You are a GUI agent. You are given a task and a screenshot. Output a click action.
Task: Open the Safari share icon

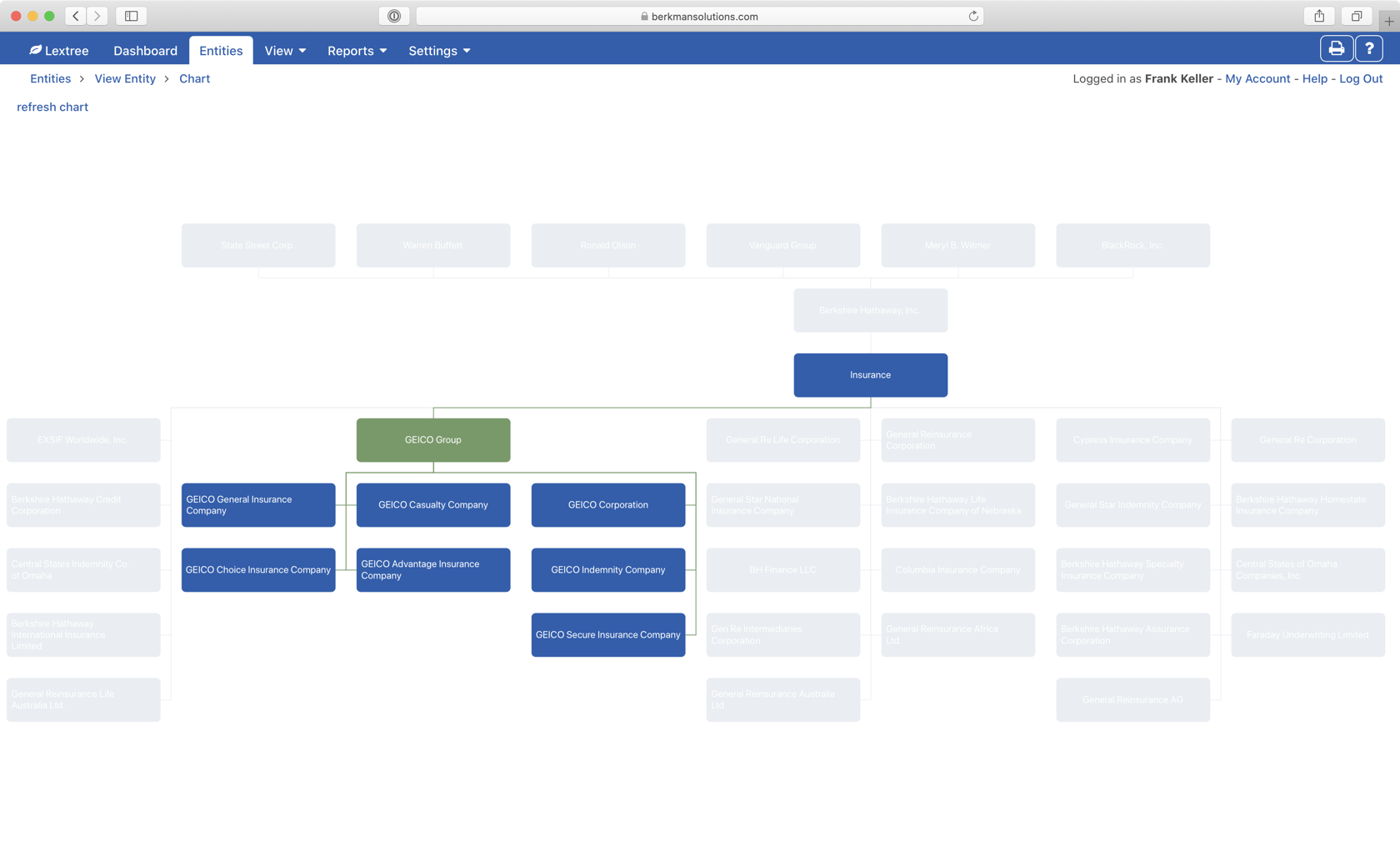click(1319, 16)
